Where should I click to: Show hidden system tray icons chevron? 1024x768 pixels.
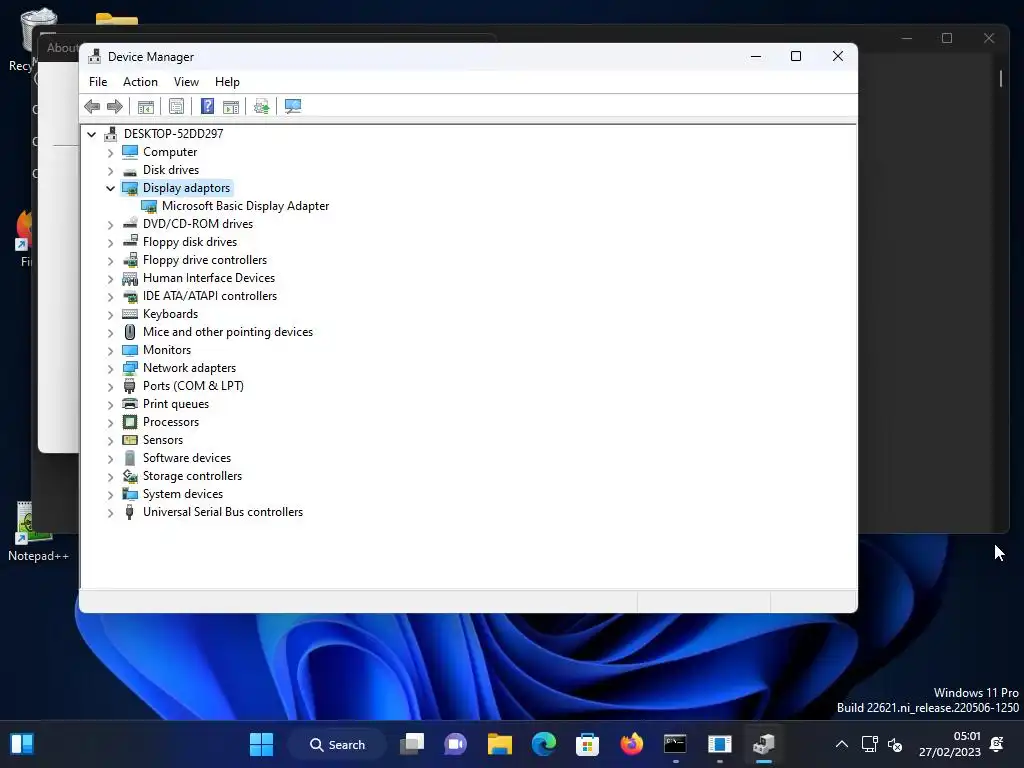coord(842,744)
